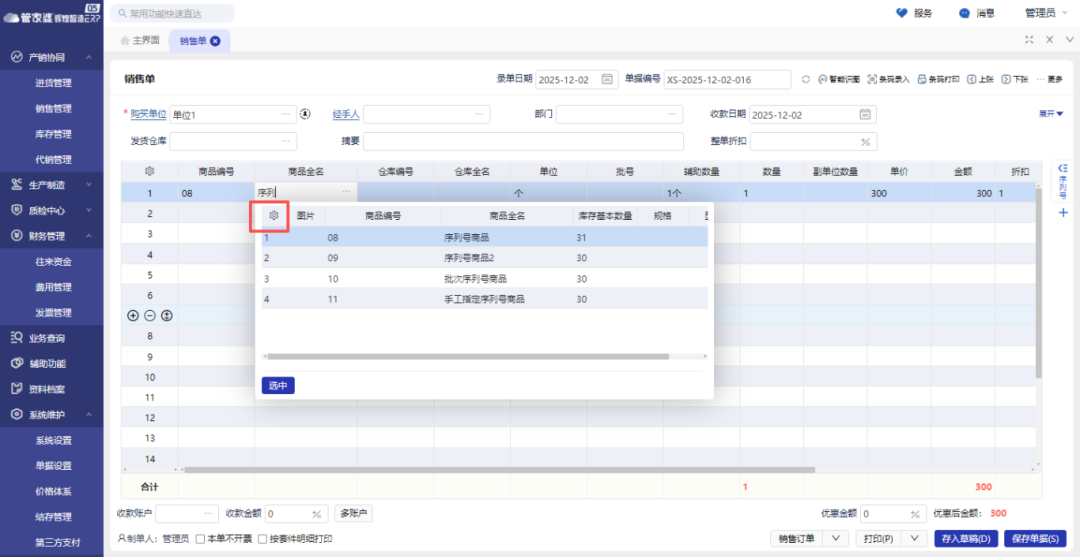The width and height of the screenshot is (1080, 557).
Task: Open the 服务 heart icon
Action: pos(902,13)
